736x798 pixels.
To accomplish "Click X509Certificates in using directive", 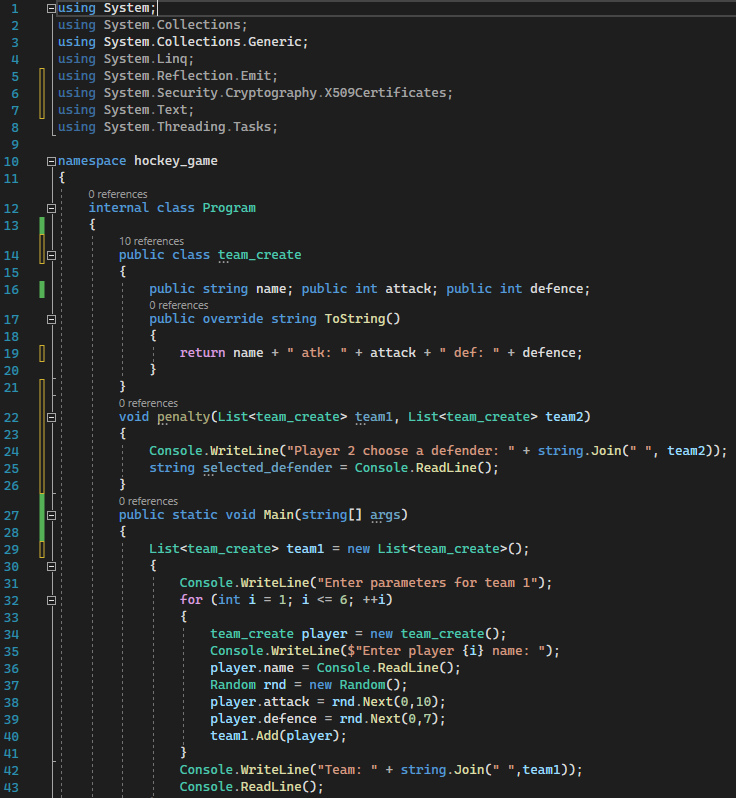I will pyautogui.click(x=385, y=93).
